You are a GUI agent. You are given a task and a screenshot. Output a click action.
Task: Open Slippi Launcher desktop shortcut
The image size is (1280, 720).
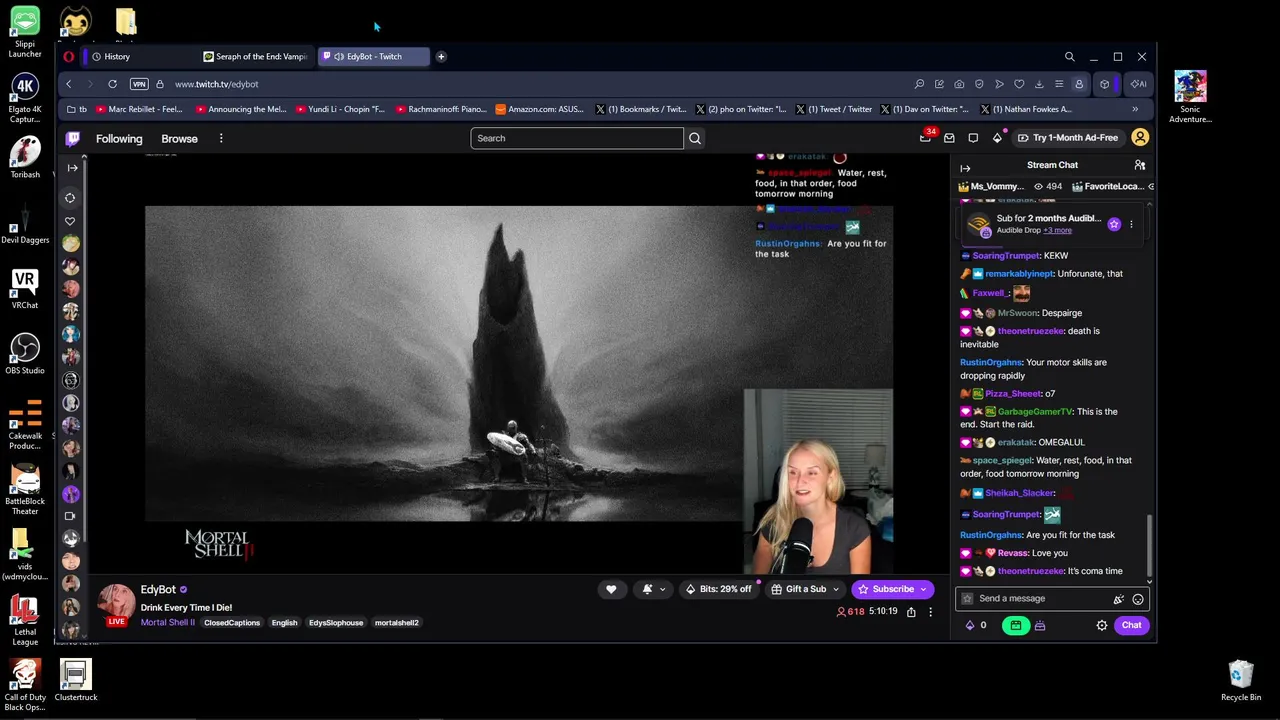25,33
